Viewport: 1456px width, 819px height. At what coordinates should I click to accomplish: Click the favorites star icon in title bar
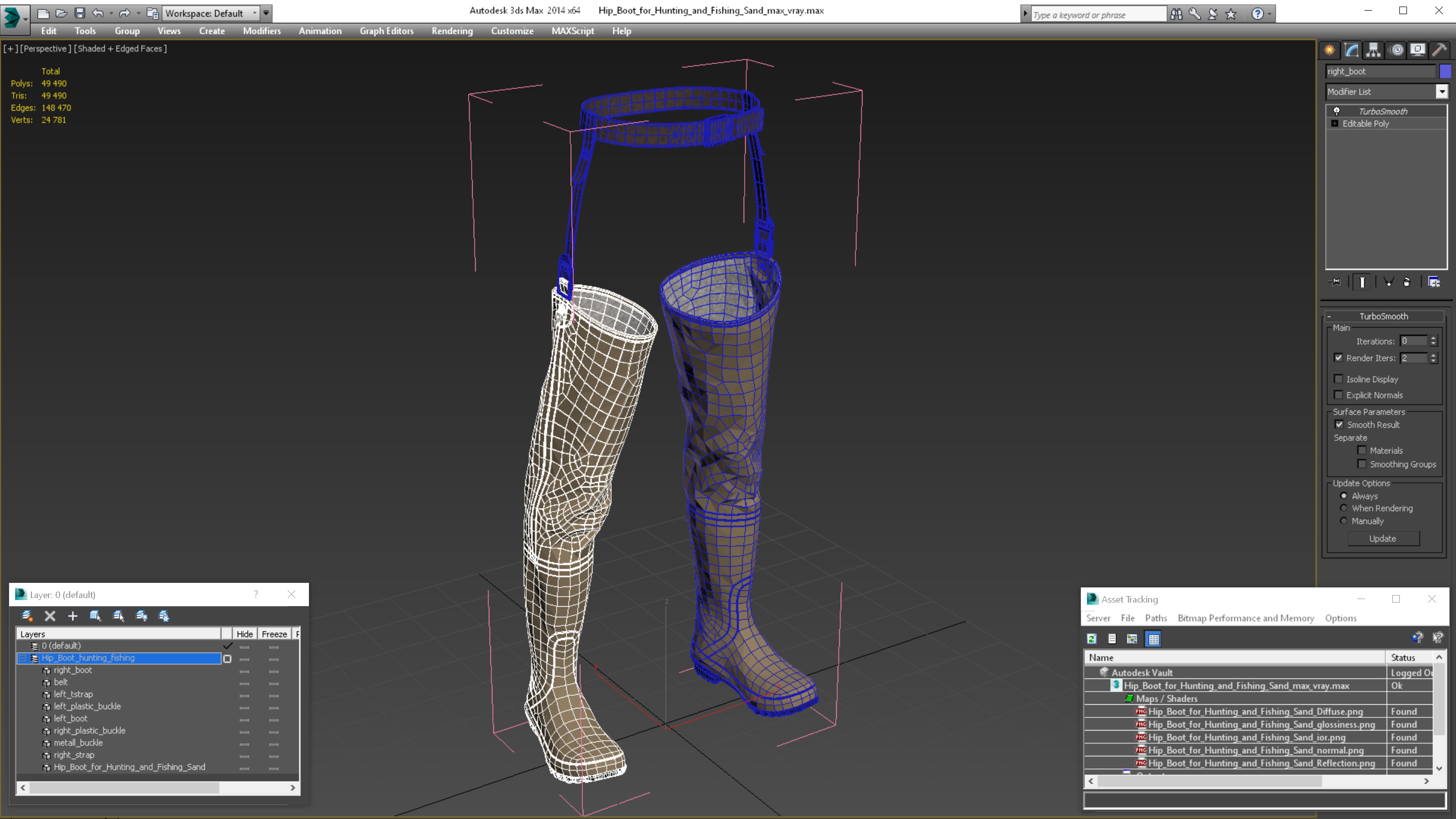(x=1231, y=14)
